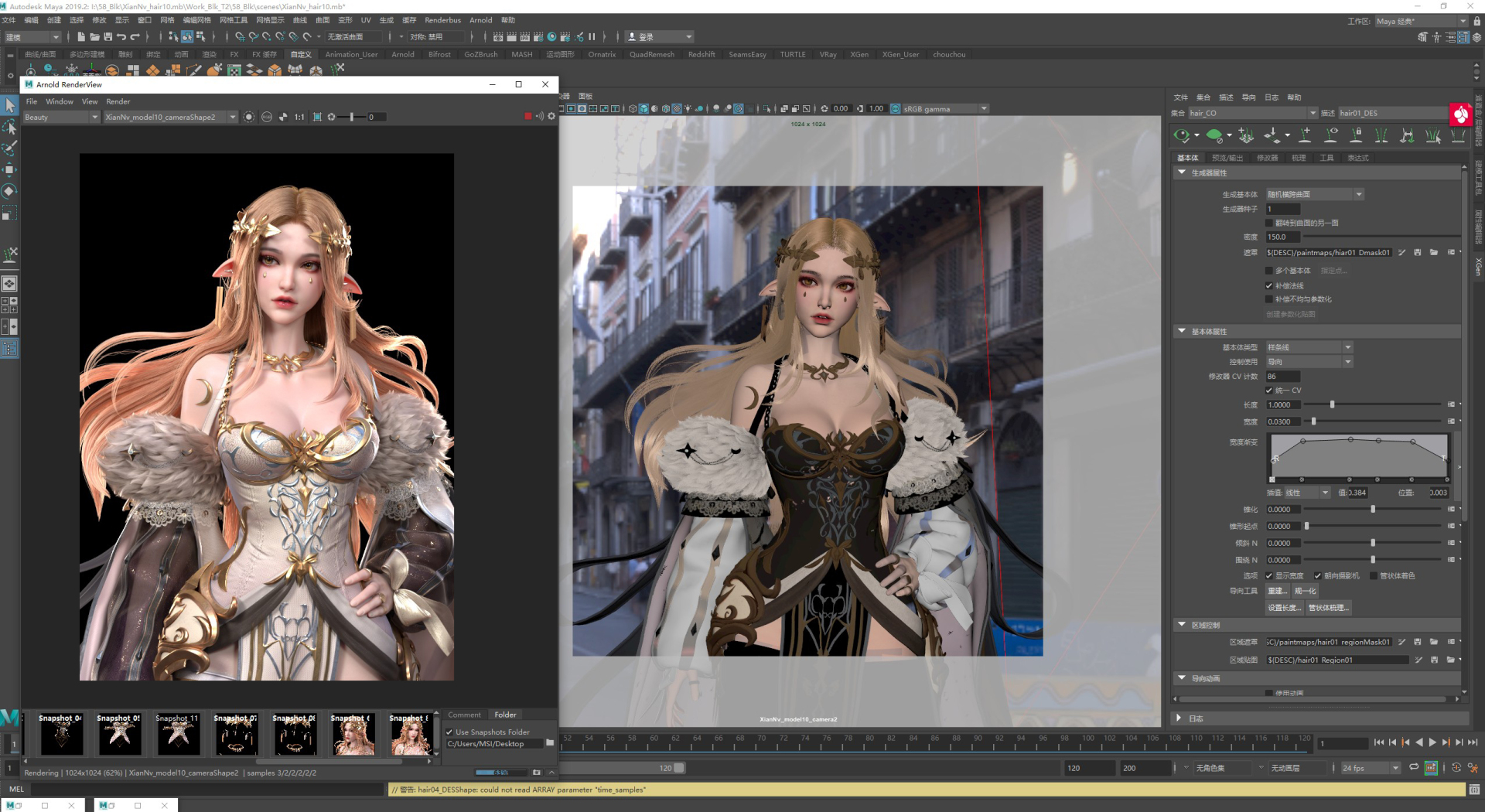
Task: Open the Beauty AOV dropdown
Action: click(61, 118)
